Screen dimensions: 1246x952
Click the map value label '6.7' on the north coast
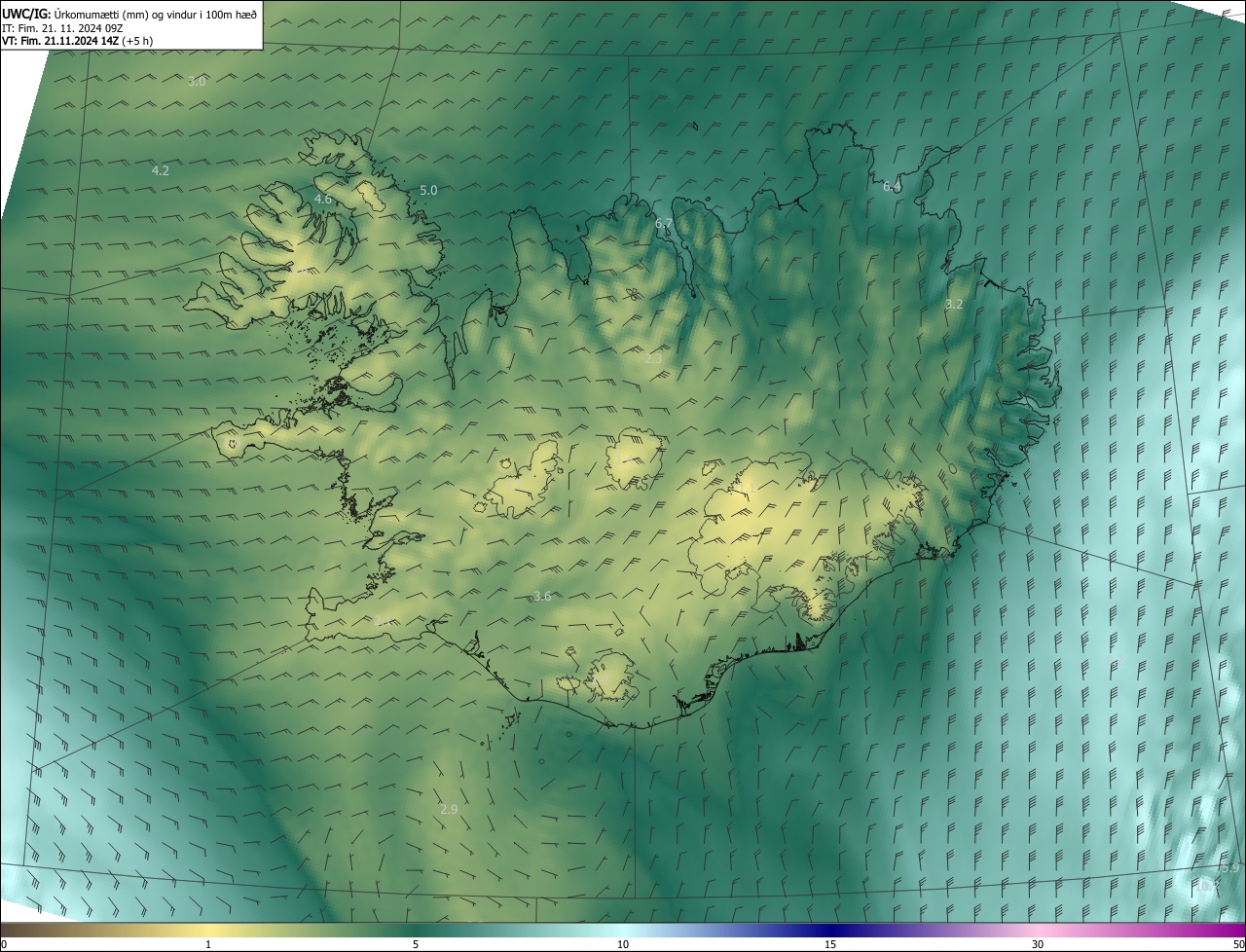(x=664, y=224)
